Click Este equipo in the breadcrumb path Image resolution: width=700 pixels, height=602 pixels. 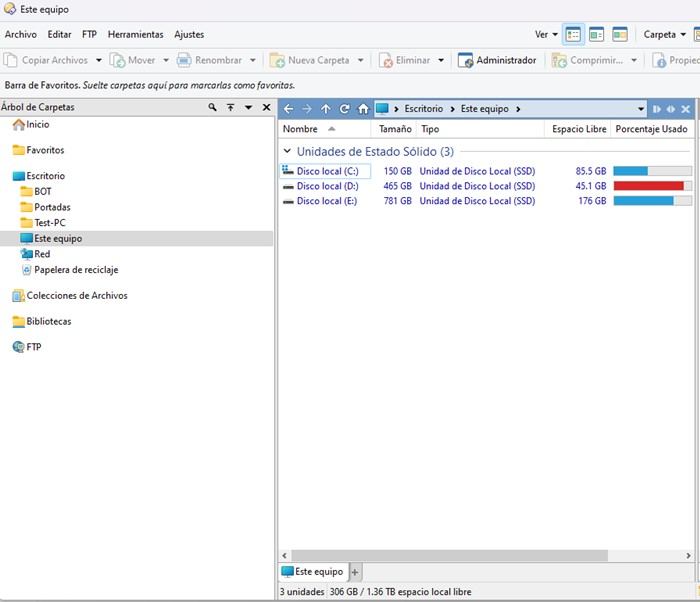point(485,109)
